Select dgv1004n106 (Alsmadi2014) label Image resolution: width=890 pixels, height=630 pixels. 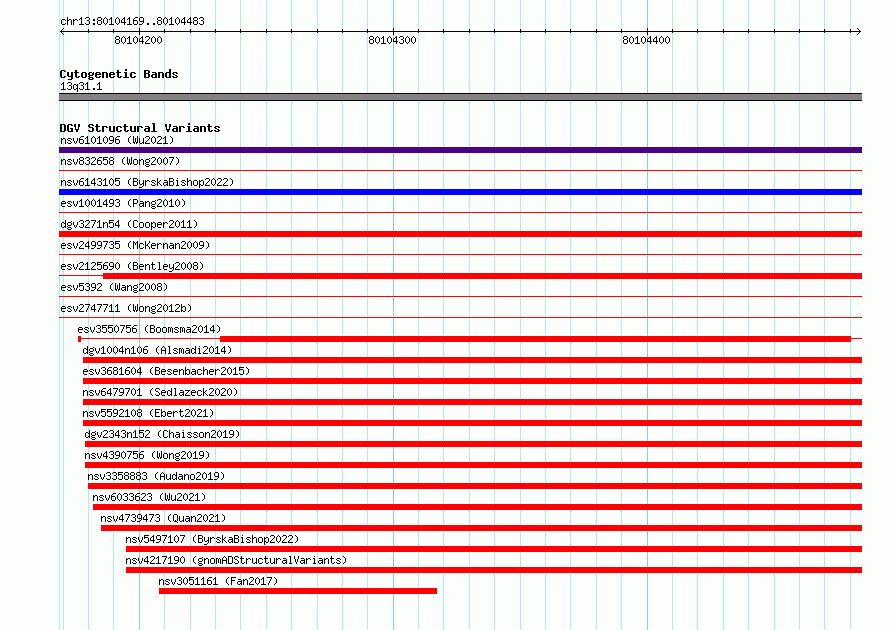(x=157, y=350)
